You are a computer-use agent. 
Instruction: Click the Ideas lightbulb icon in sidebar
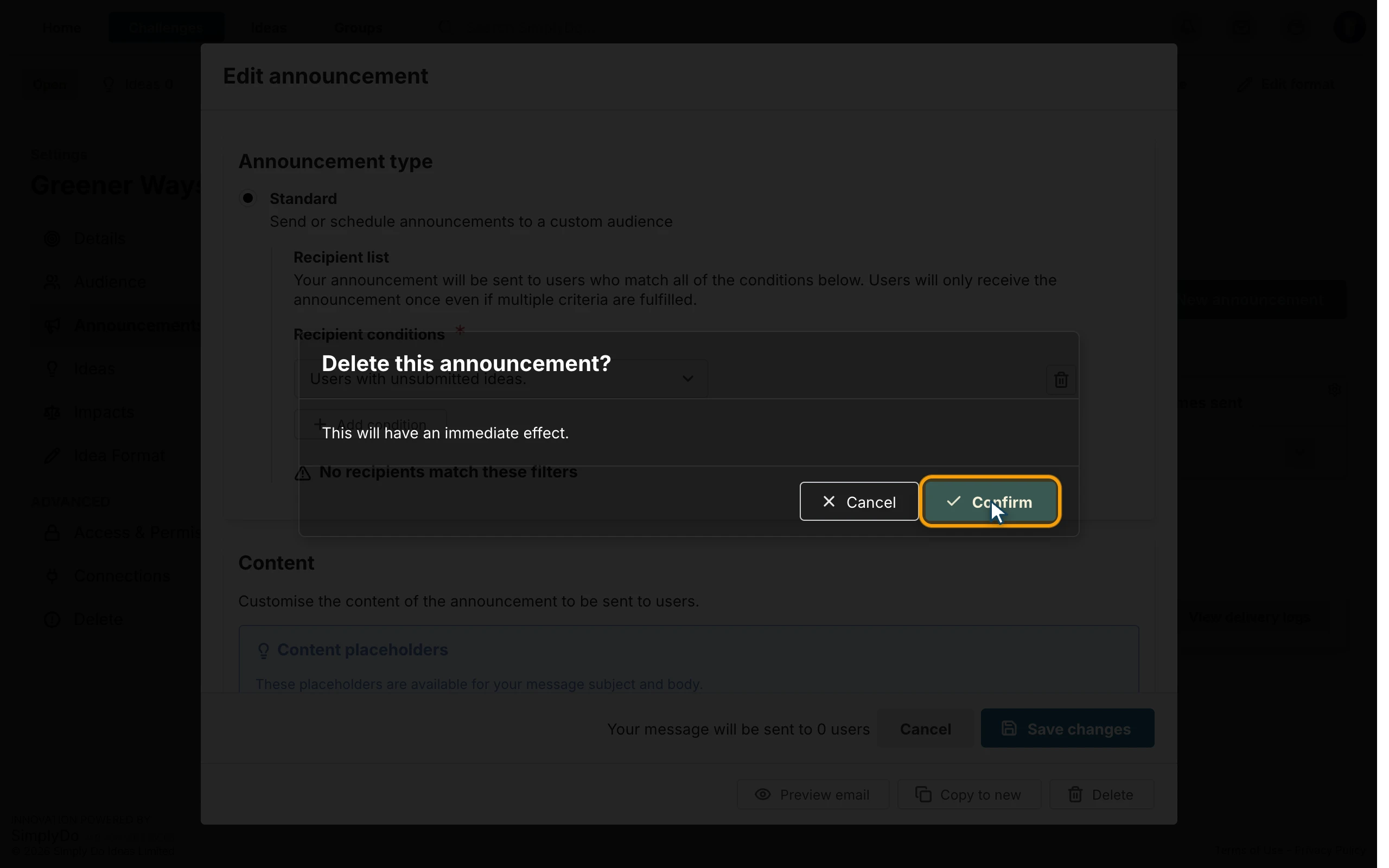click(x=52, y=368)
